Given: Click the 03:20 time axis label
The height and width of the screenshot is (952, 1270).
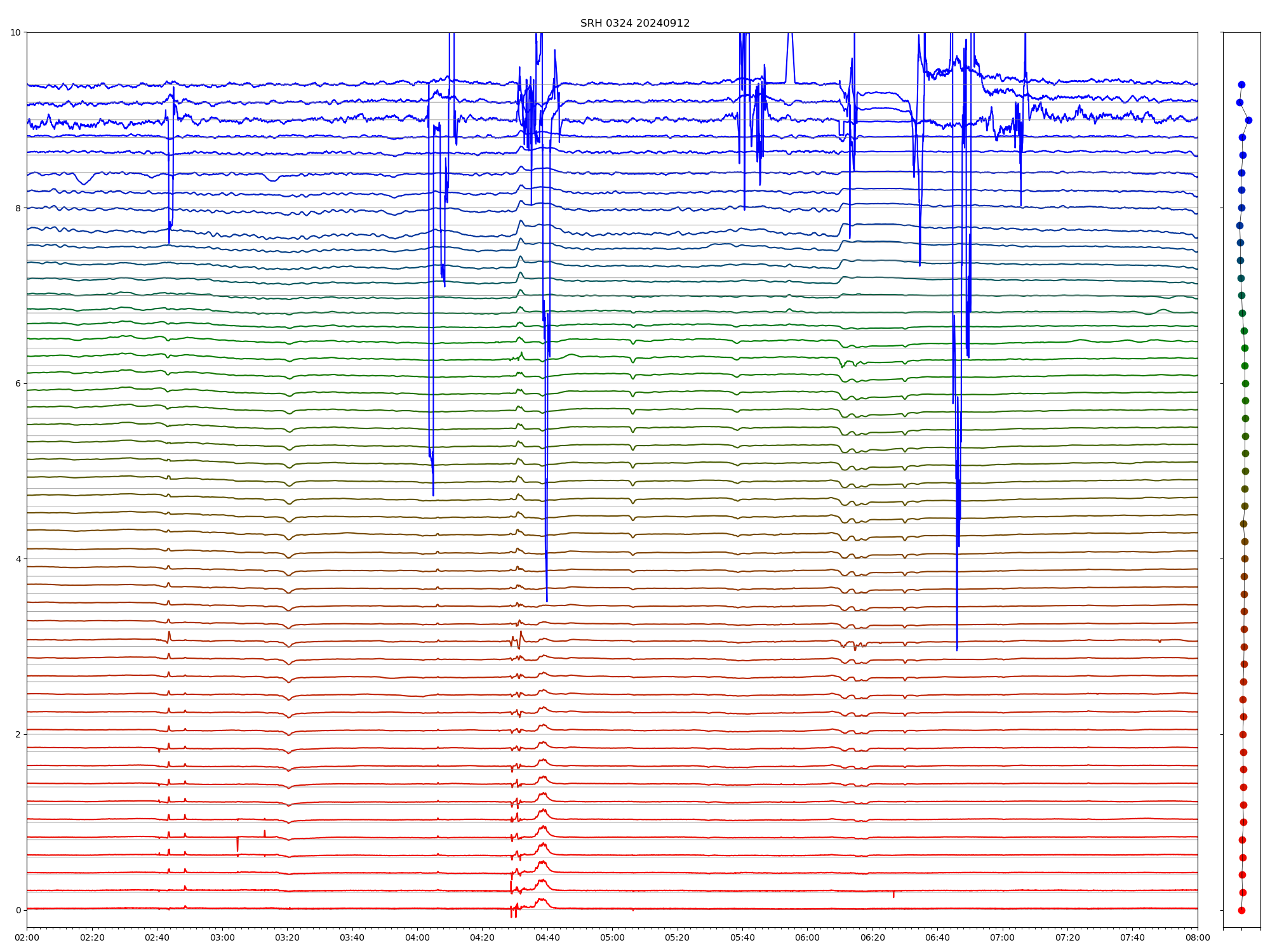Looking at the screenshot, I should (x=287, y=937).
